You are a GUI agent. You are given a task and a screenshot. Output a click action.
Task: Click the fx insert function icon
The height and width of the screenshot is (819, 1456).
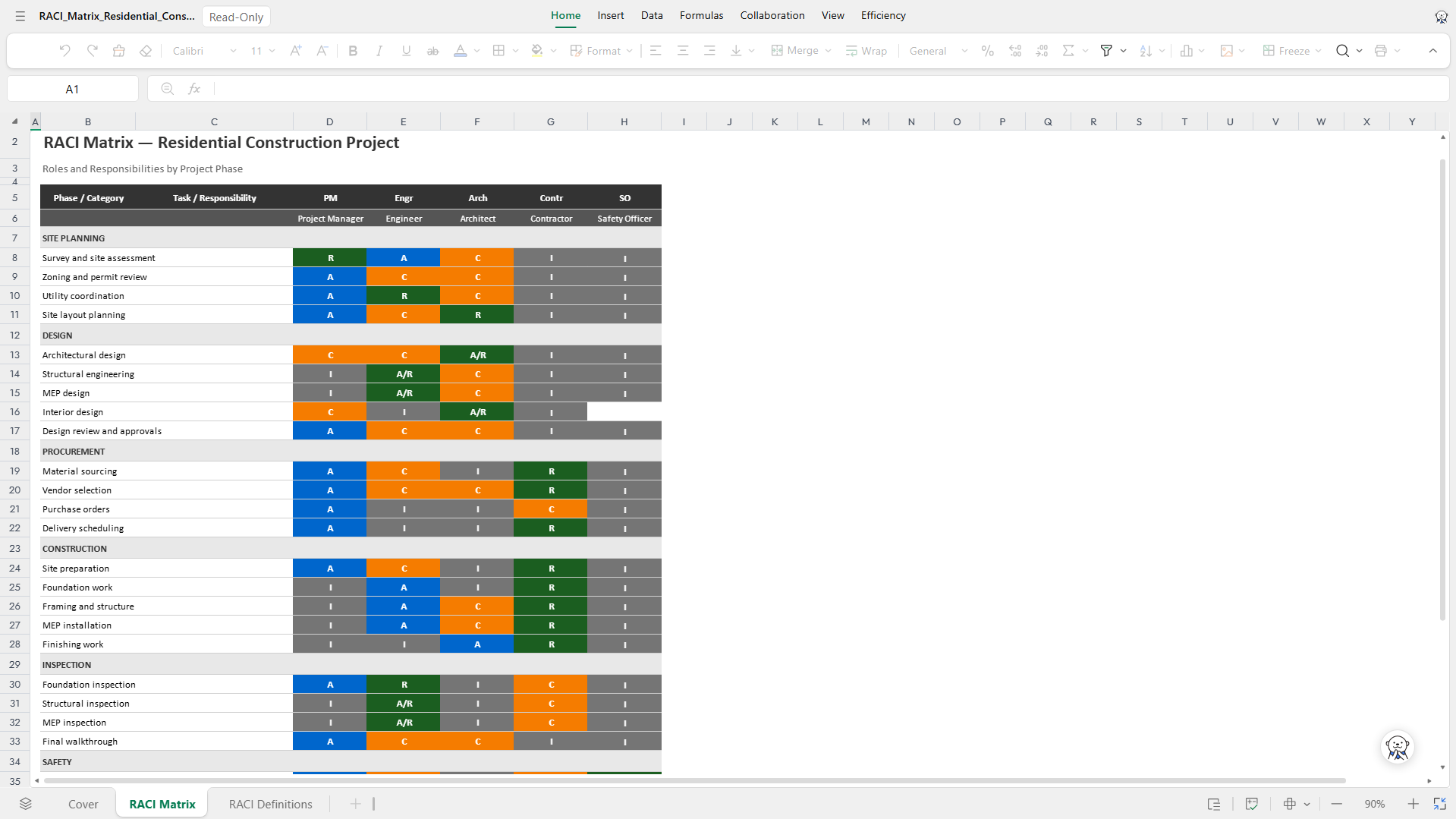point(194,89)
